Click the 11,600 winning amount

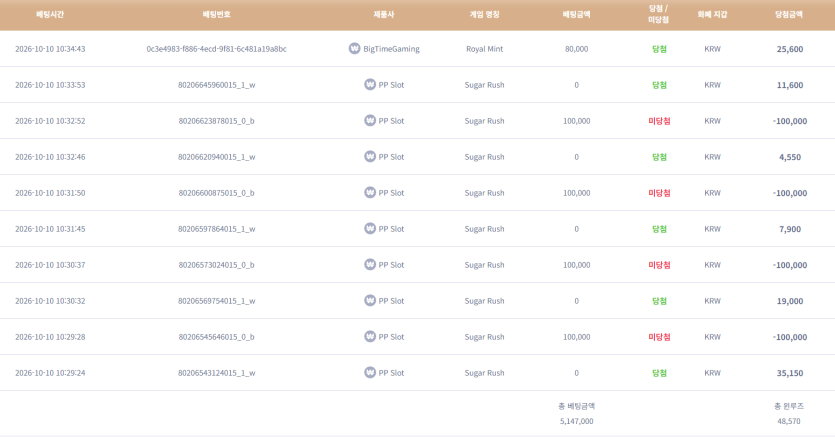coord(790,85)
